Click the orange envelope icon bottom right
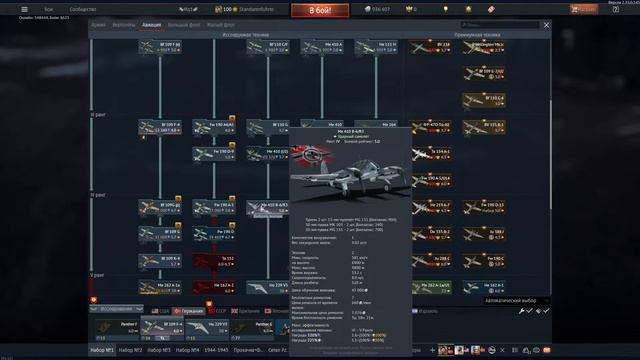Screen dimensions: 640x360 [x=547, y=350]
